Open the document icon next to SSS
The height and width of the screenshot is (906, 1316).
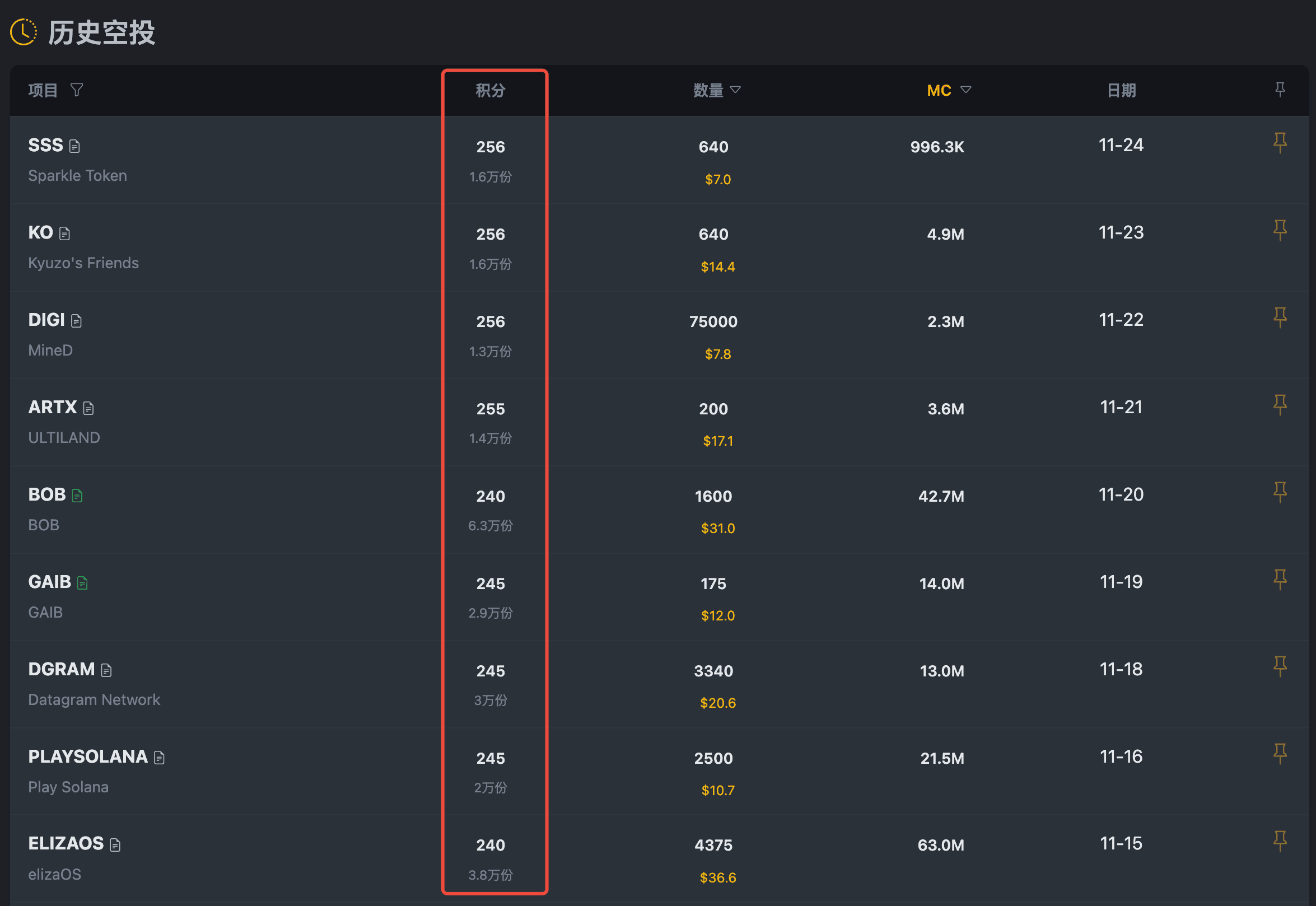[x=74, y=147]
